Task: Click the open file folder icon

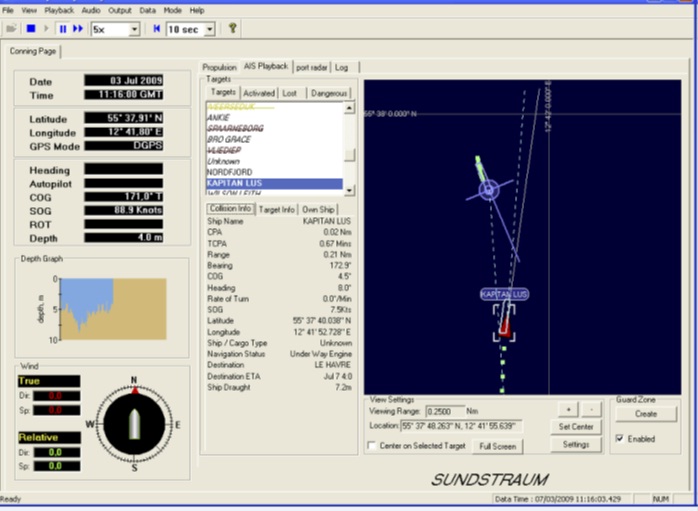Action: coord(11,29)
